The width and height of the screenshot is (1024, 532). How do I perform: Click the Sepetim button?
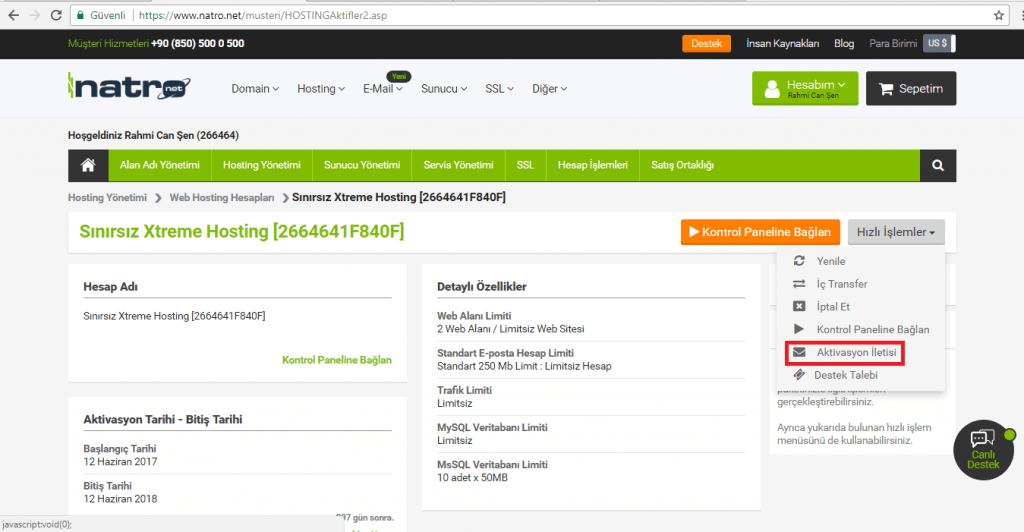pyautogui.click(x=911, y=88)
